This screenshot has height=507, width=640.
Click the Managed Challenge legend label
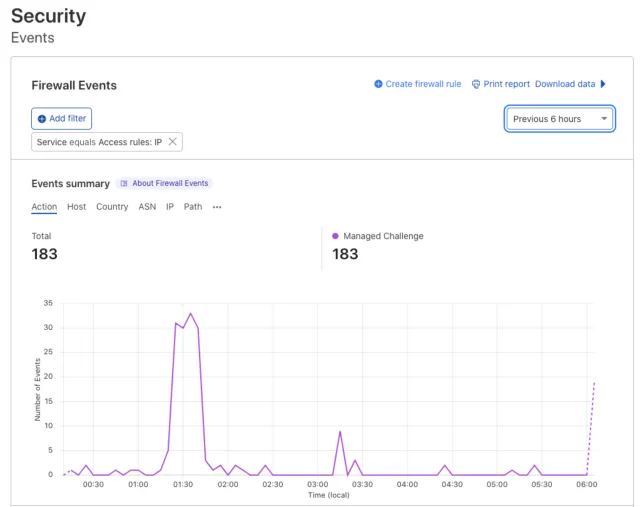(383, 236)
